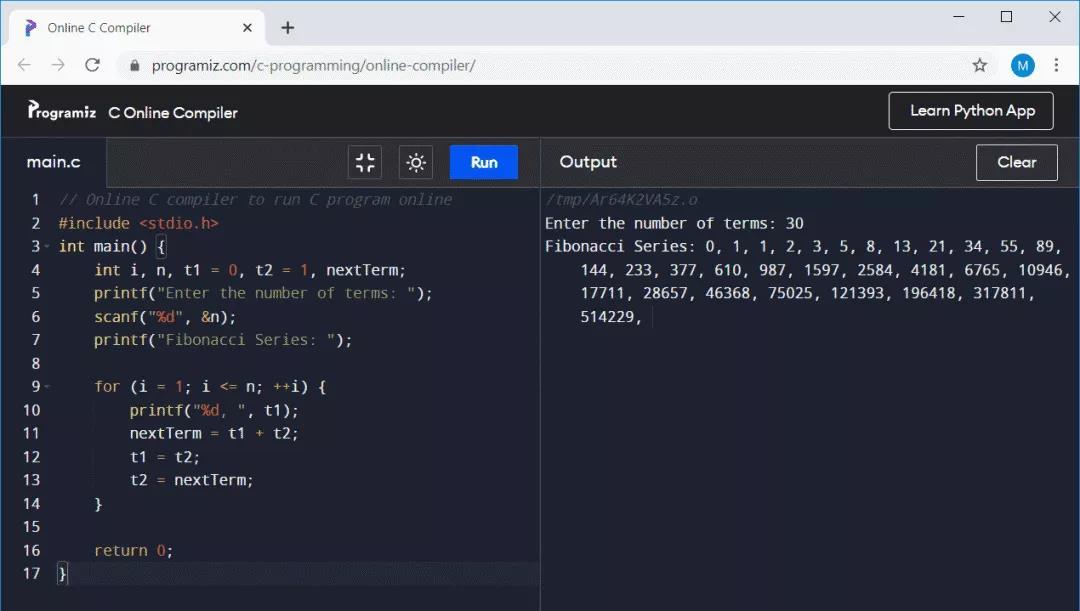Open Chrome's three-dot menu
Screen dimensions: 1080x611
(x=1057, y=65)
